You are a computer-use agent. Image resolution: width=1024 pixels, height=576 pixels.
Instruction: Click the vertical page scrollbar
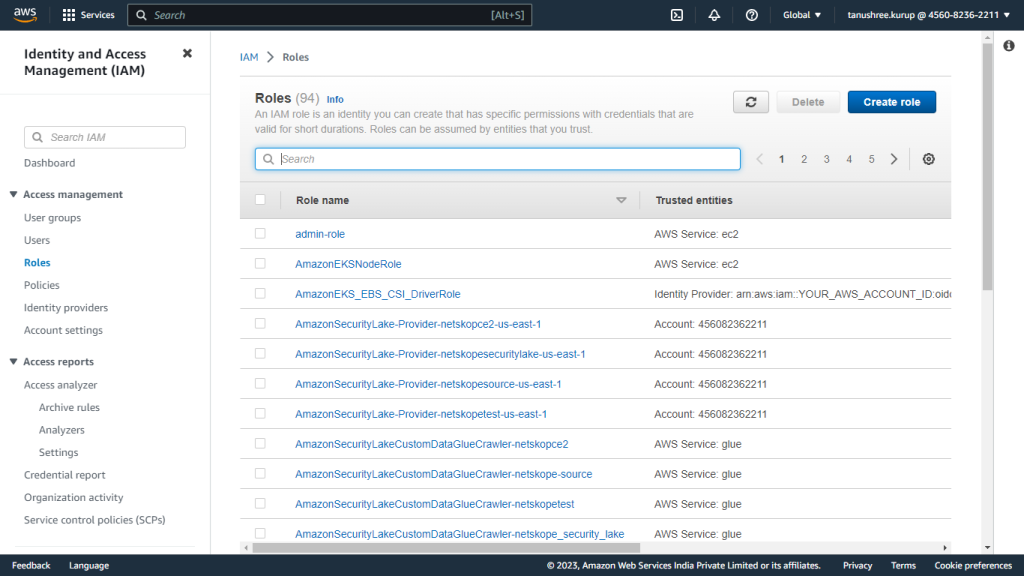(987, 167)
